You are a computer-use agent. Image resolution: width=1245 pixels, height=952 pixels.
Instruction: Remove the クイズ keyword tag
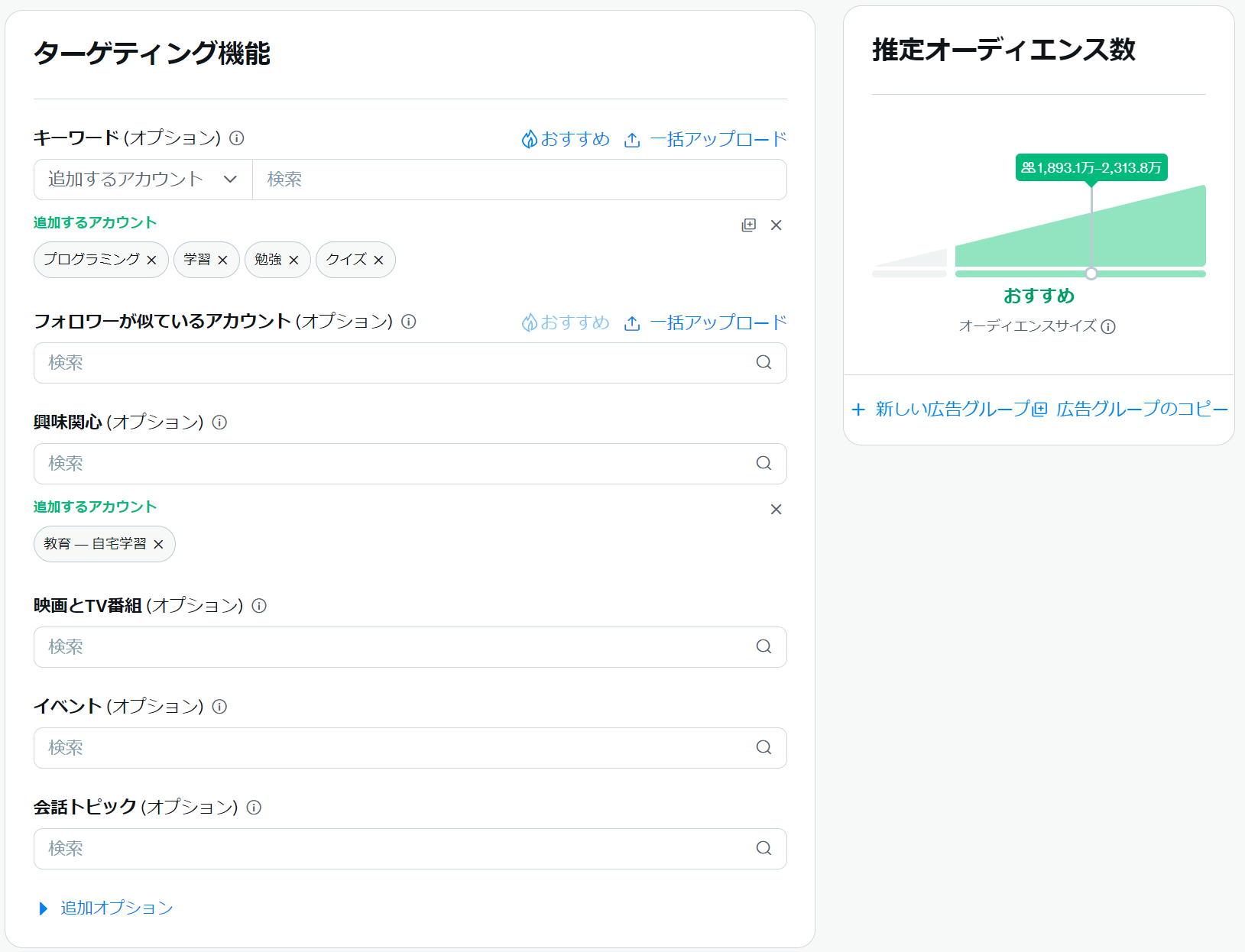378,261
